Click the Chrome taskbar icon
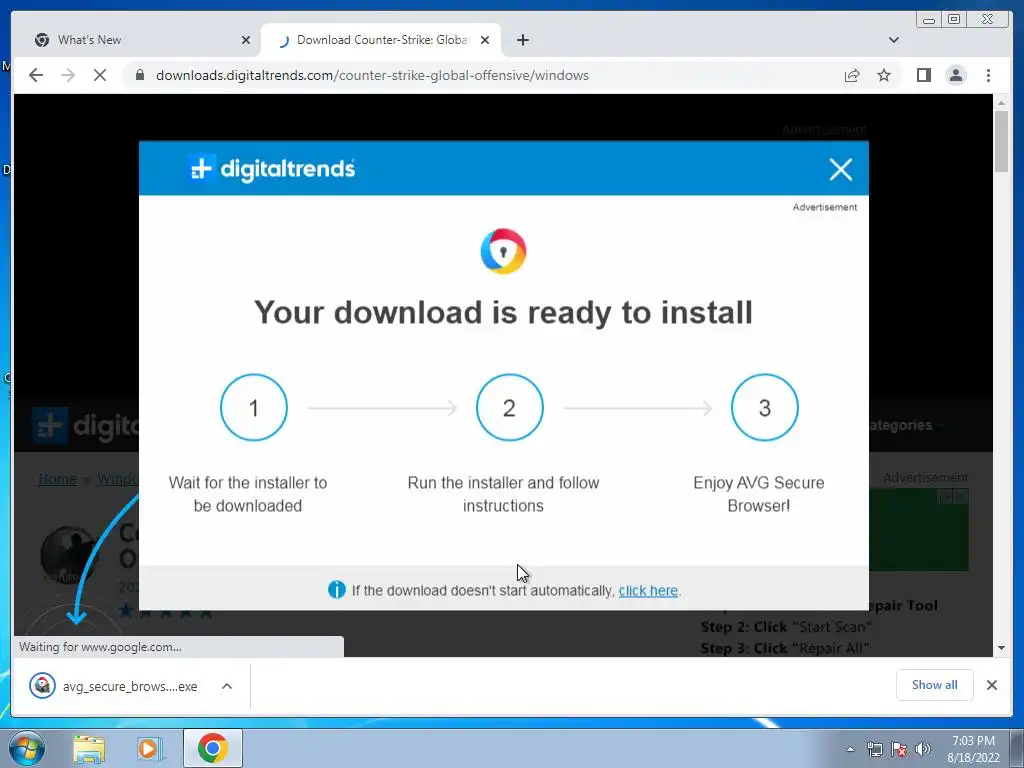The image size is (1024, 768). 212,748
